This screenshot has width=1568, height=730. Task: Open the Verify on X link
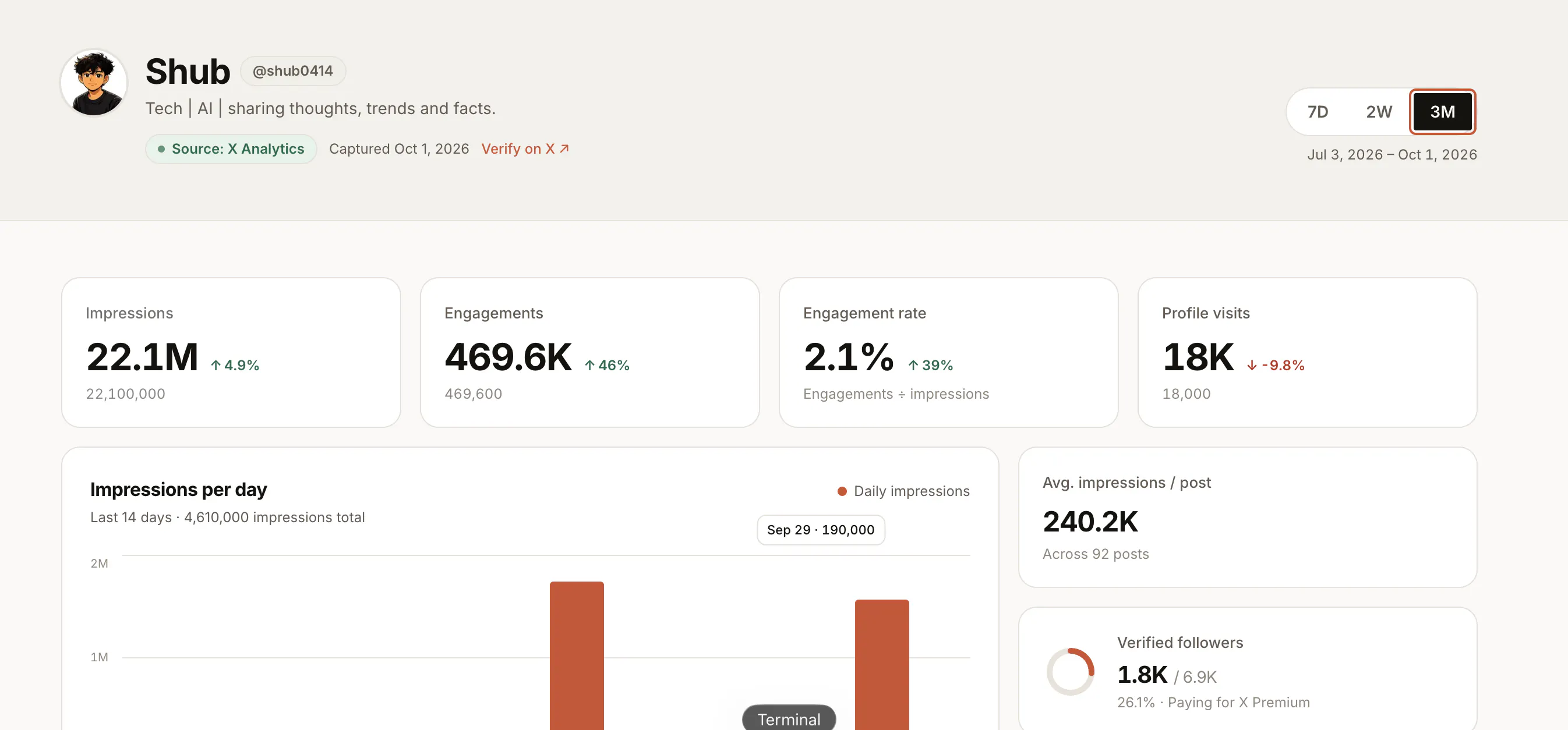pyautogui.click(x=525, y=149)
